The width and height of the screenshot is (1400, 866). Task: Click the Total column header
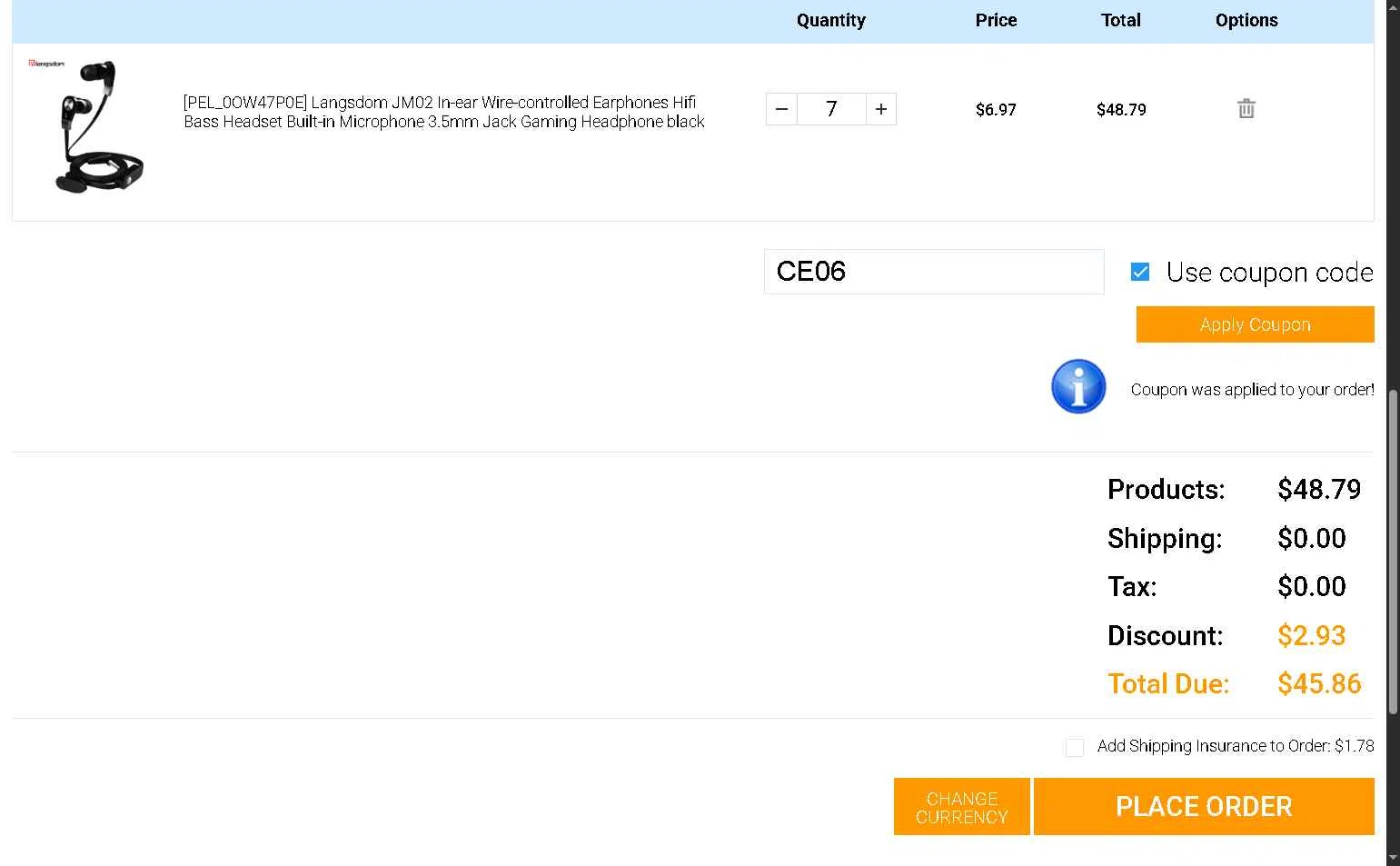tap(1121, 20)
